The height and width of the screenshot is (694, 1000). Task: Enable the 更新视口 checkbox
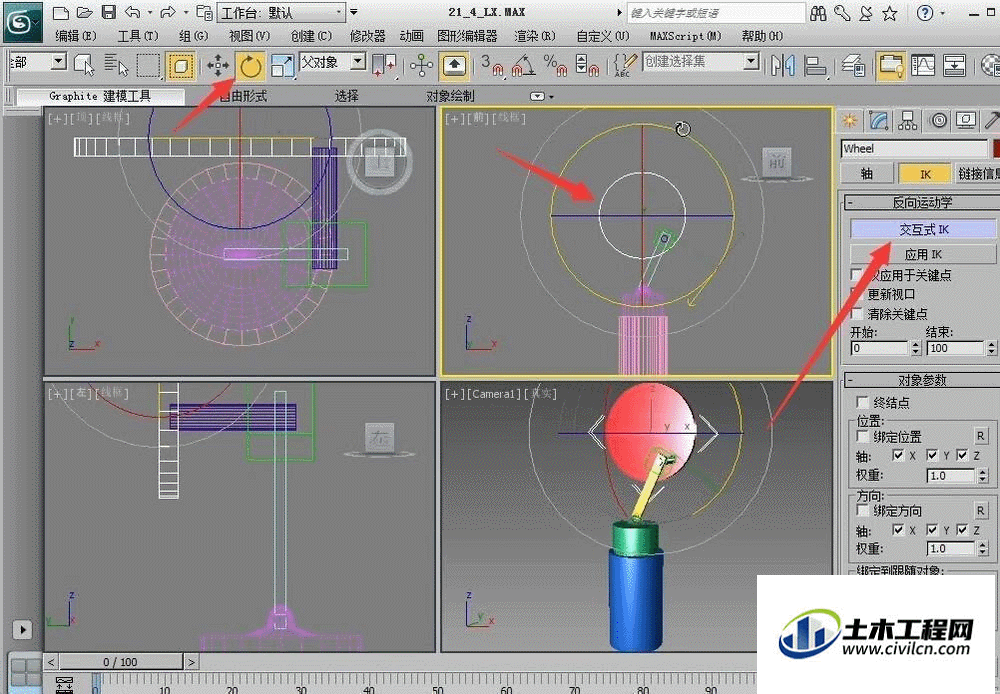[x=858, y=293]
